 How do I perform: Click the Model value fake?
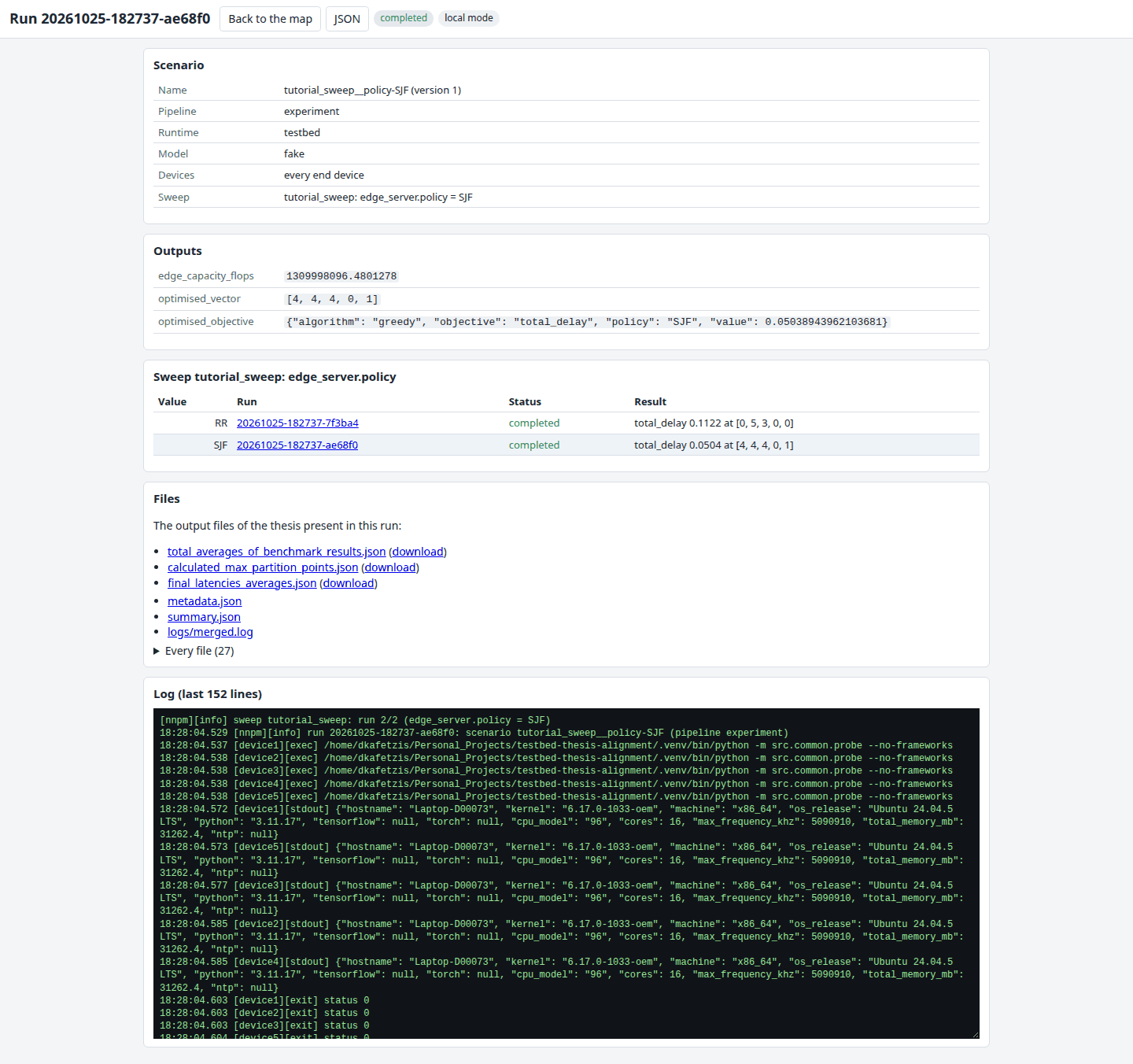[294, 153]
